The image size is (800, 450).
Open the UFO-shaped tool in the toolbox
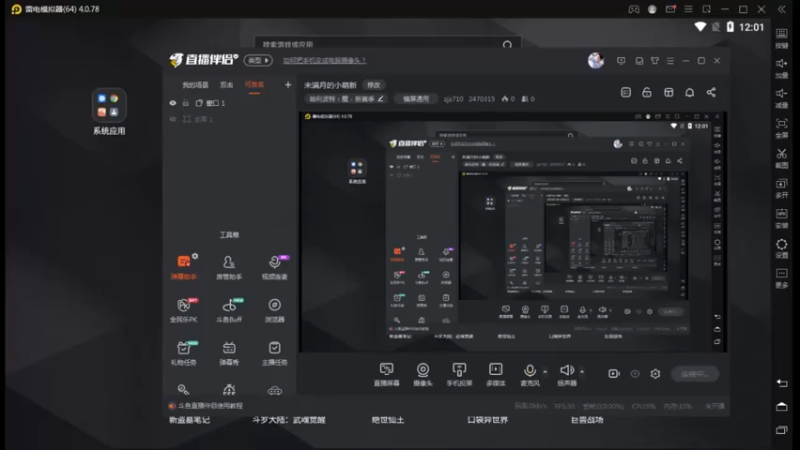(274, 391)
